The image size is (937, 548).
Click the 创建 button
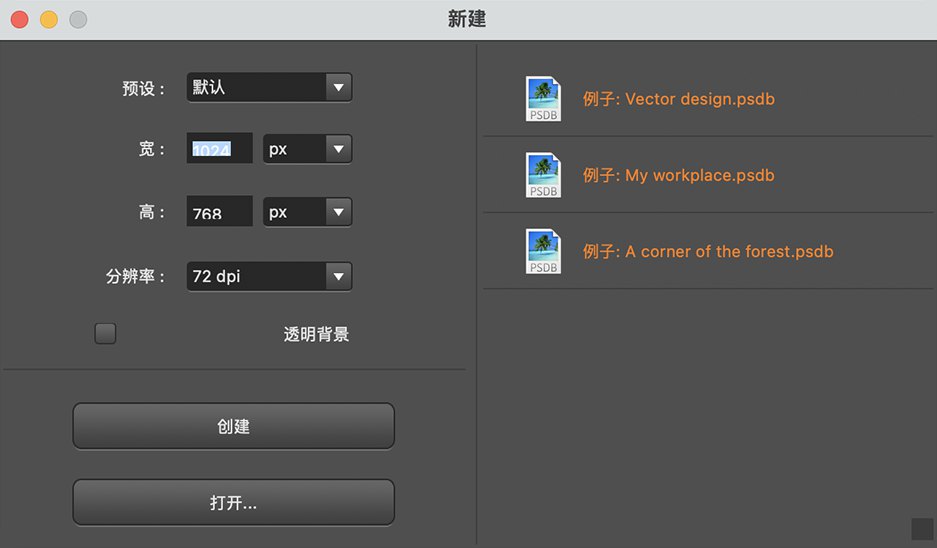[233, 426]
